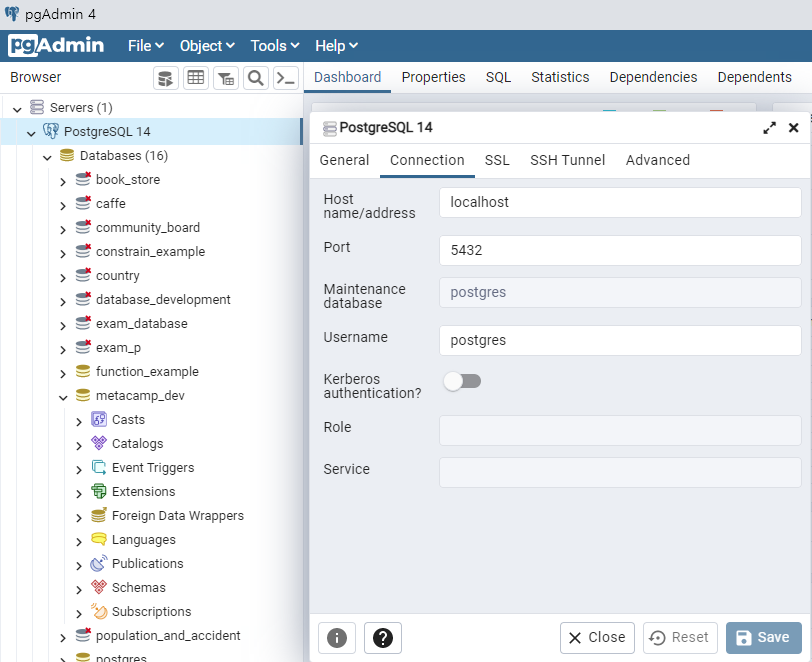Collapse the Databases node
The height and width of the screenshot is (662, 812).
tap(47, 157)
